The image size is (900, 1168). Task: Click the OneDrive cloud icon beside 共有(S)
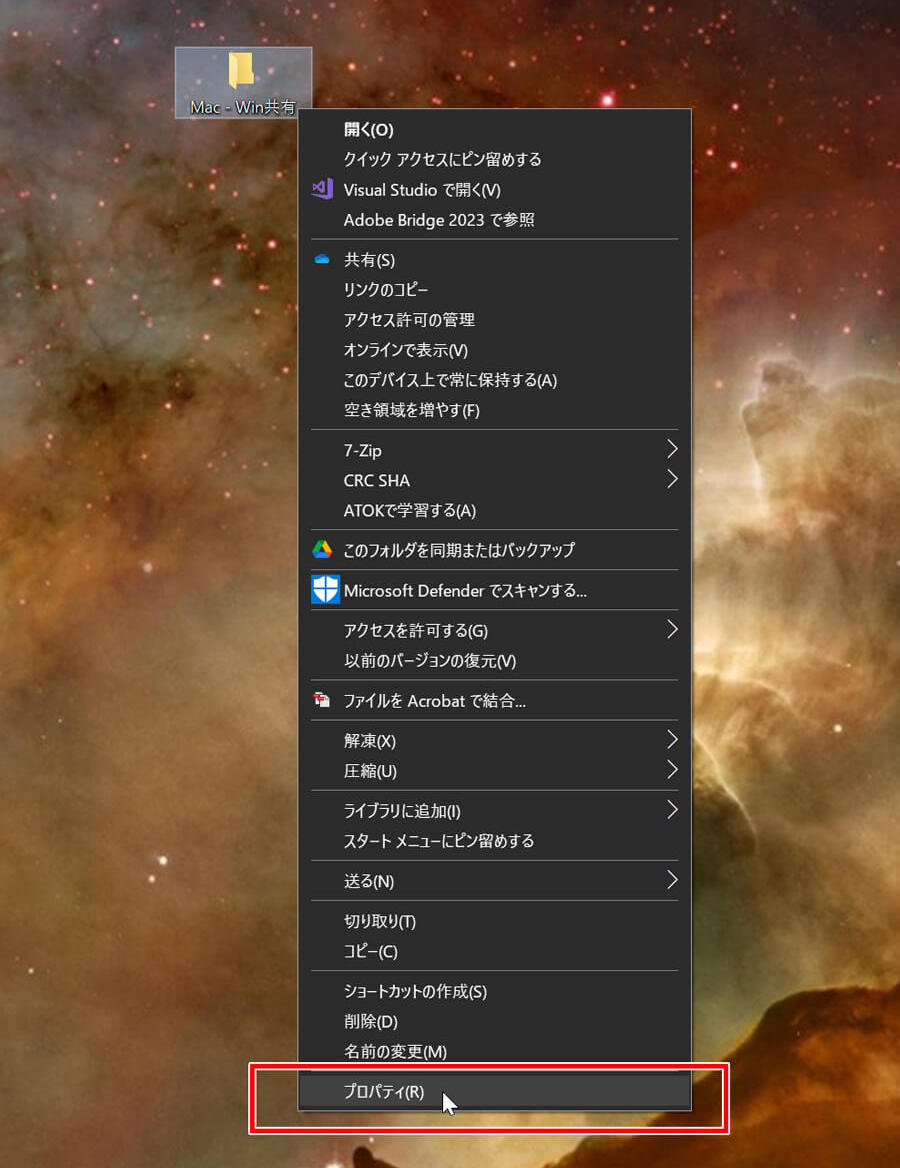[x=322, y=259]
